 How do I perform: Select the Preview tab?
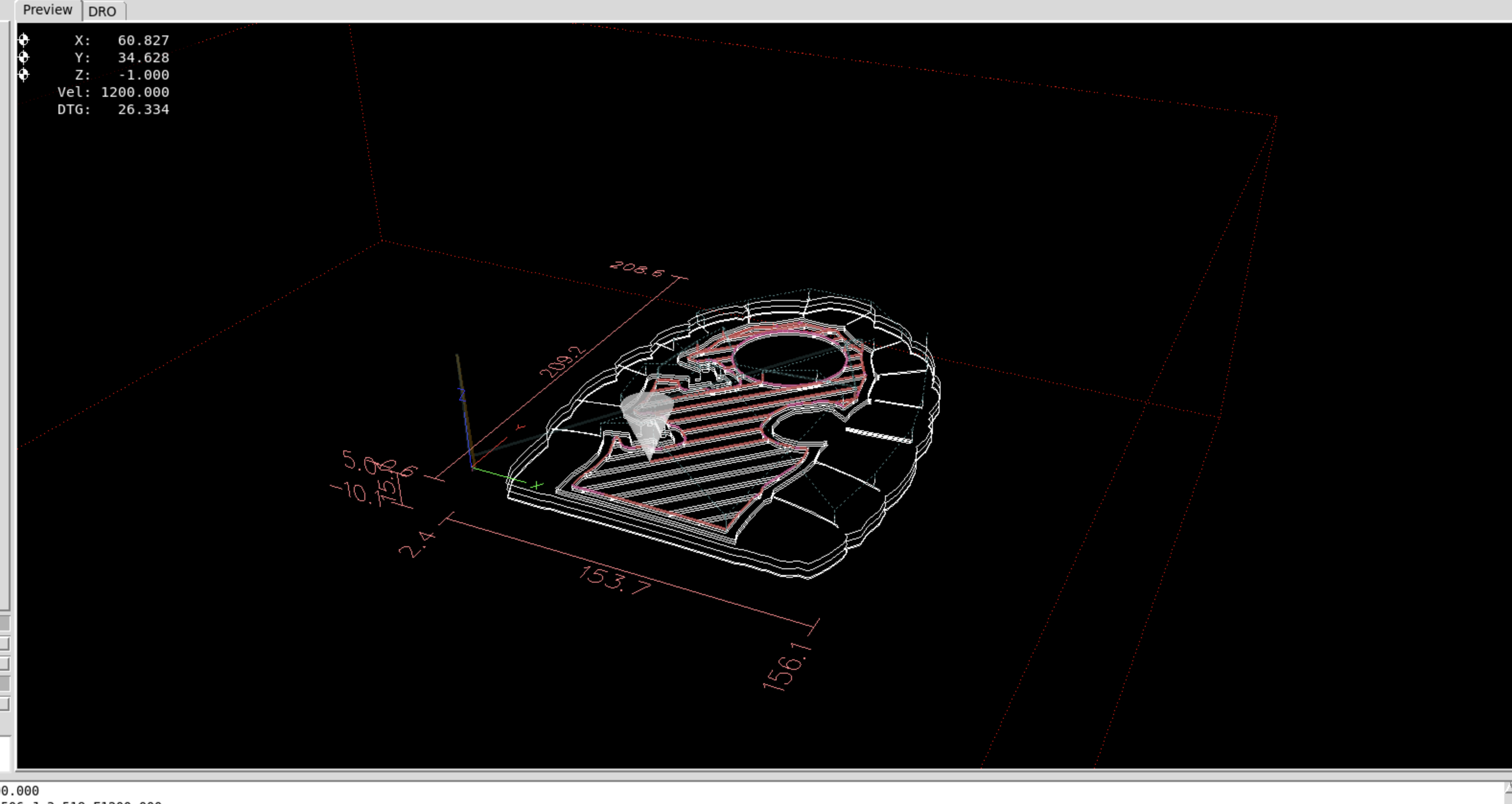[x=47, y=10]
